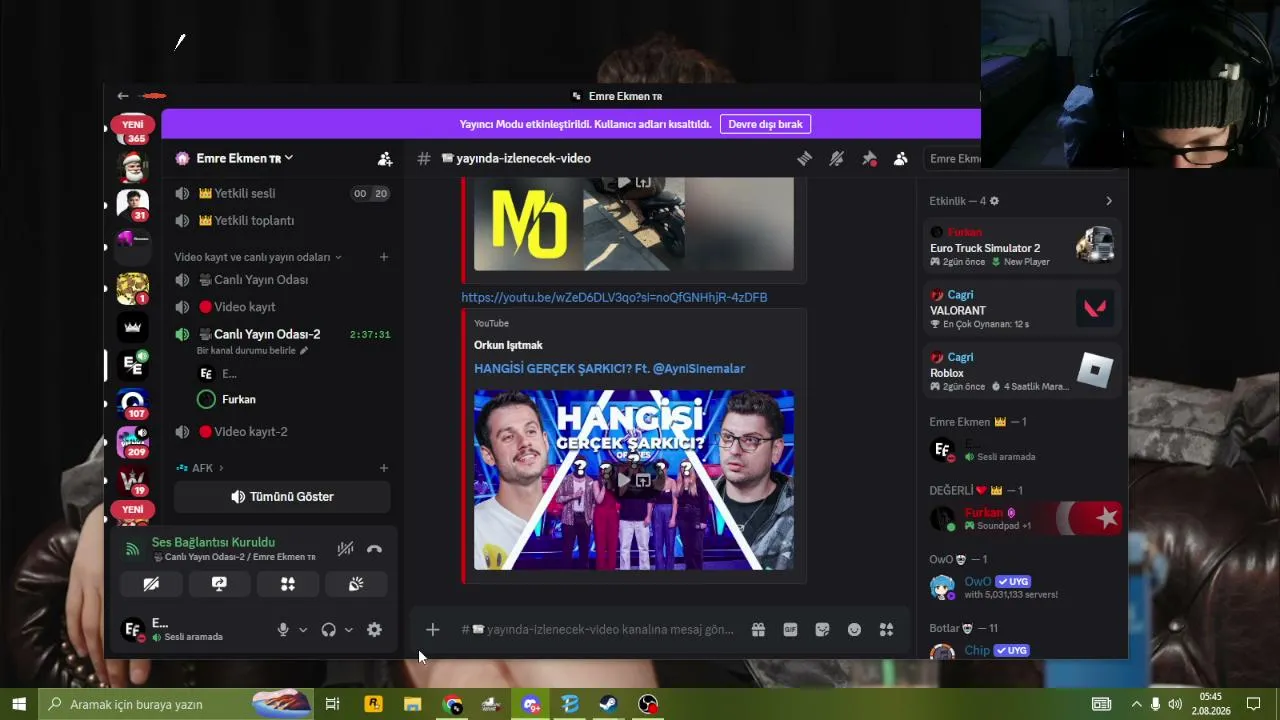This screenshot has width=1280, height=720.
Task: Open the GIF picker
Action: tap(790, 629)
